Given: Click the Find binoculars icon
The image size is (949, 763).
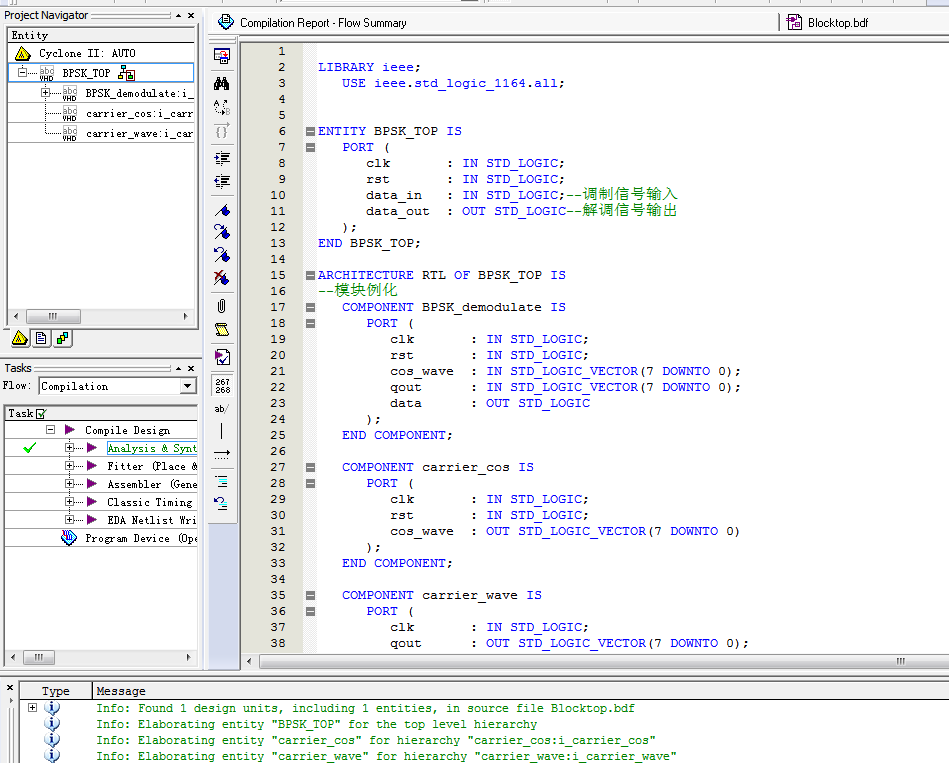Looking at the screenshot, I should tap(222, 84).
